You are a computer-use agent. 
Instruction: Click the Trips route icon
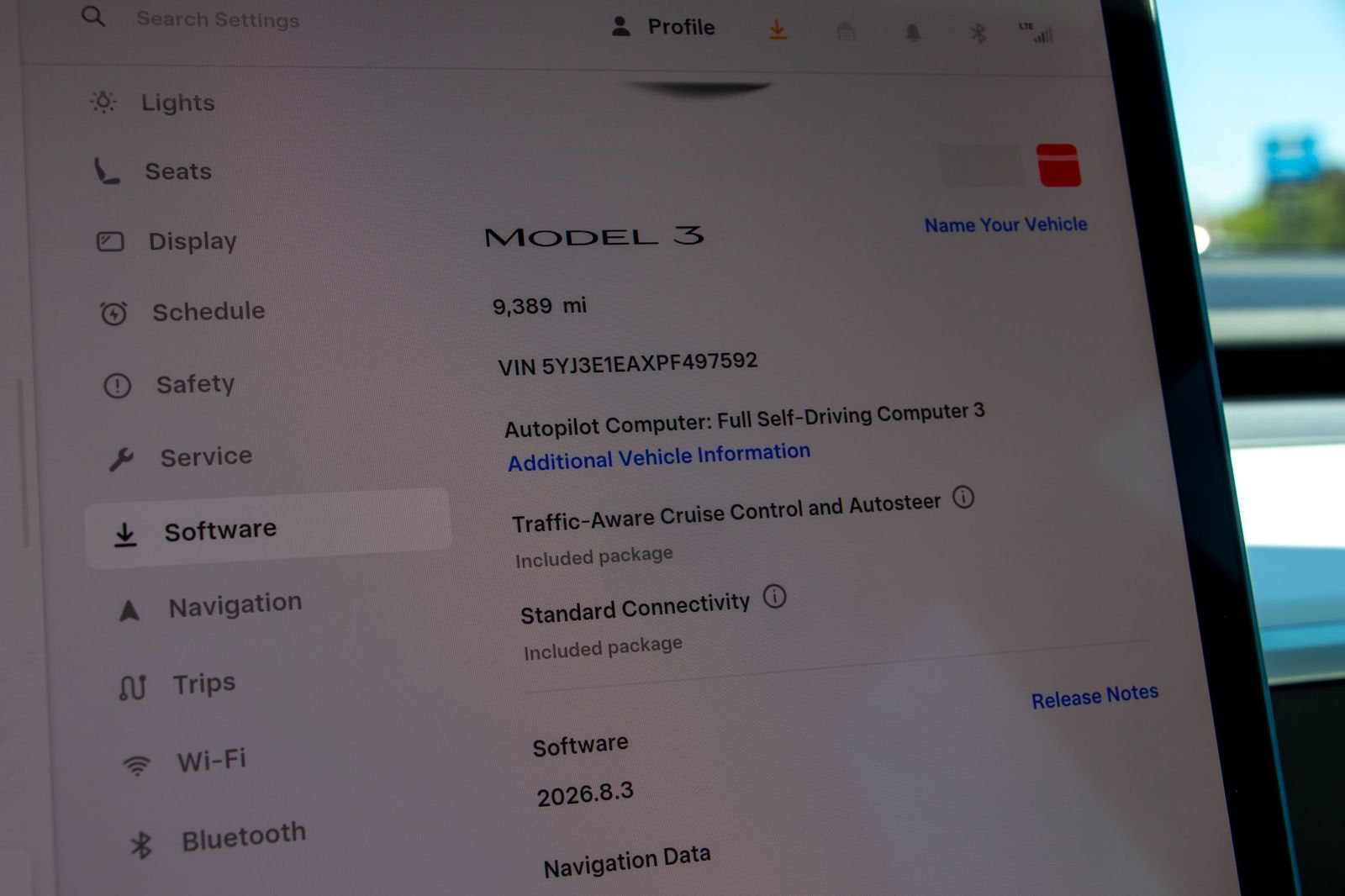point(132,688)
